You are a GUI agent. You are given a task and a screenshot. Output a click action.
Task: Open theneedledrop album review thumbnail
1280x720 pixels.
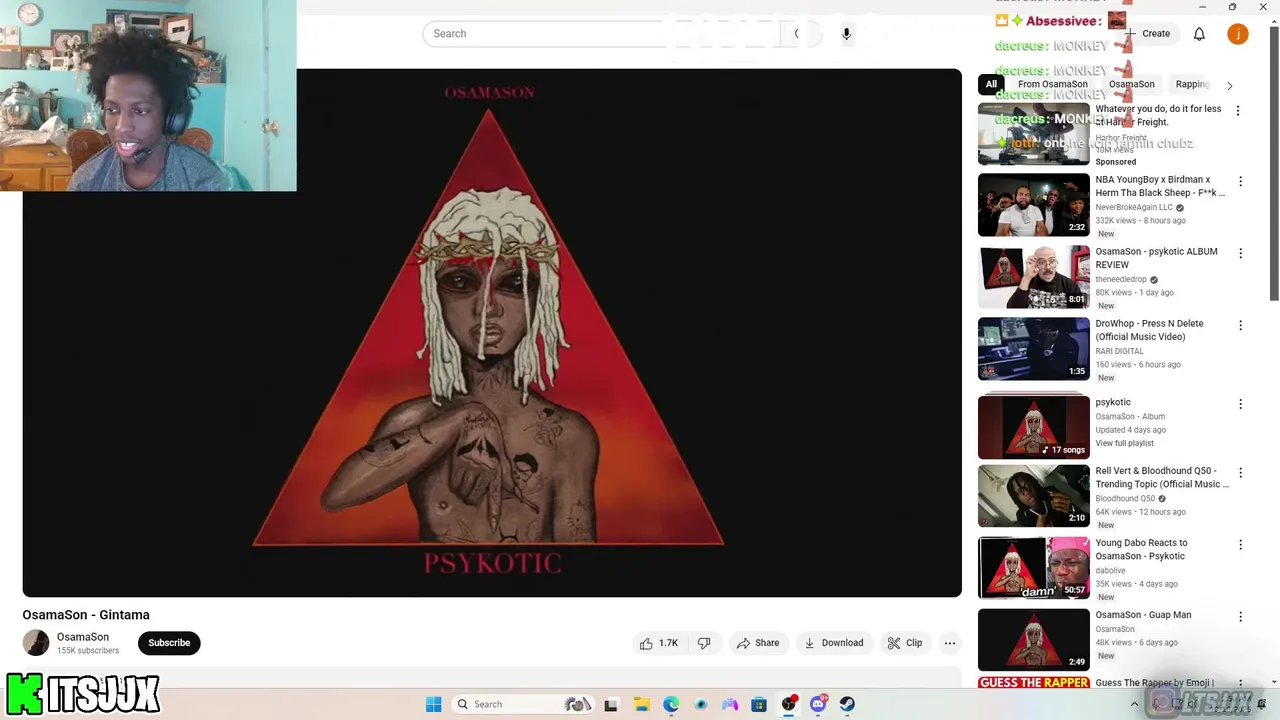[x=1033, y=277]
